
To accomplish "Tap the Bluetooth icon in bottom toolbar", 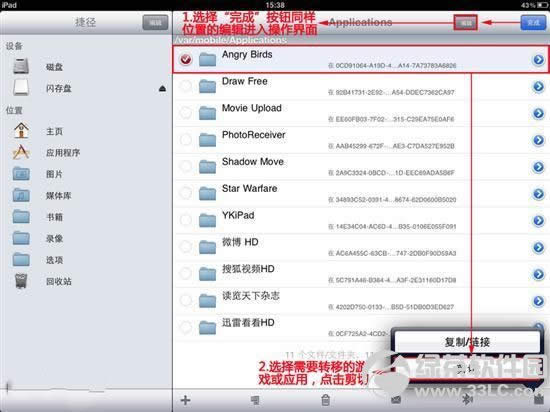I will click(x=467, y=399).
